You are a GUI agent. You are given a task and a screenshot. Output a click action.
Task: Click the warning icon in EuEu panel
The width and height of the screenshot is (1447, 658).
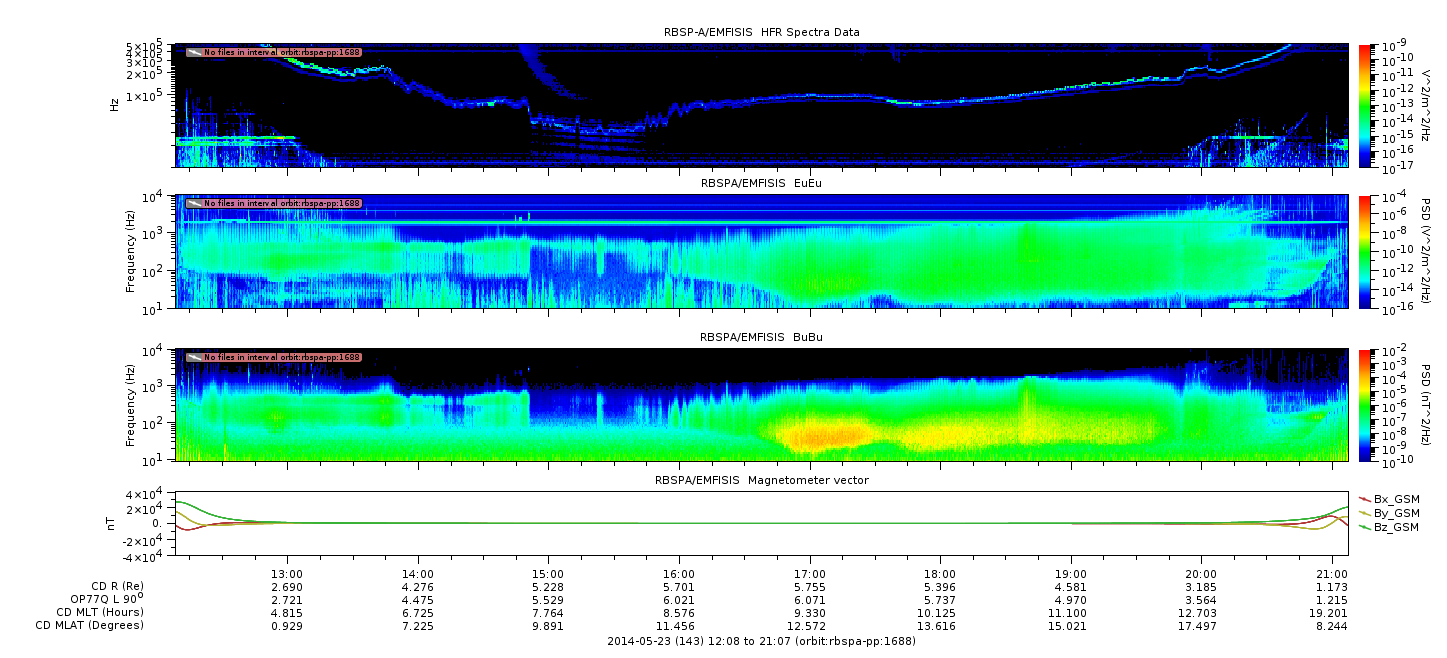pyautogui.click(x=194, y=204)
